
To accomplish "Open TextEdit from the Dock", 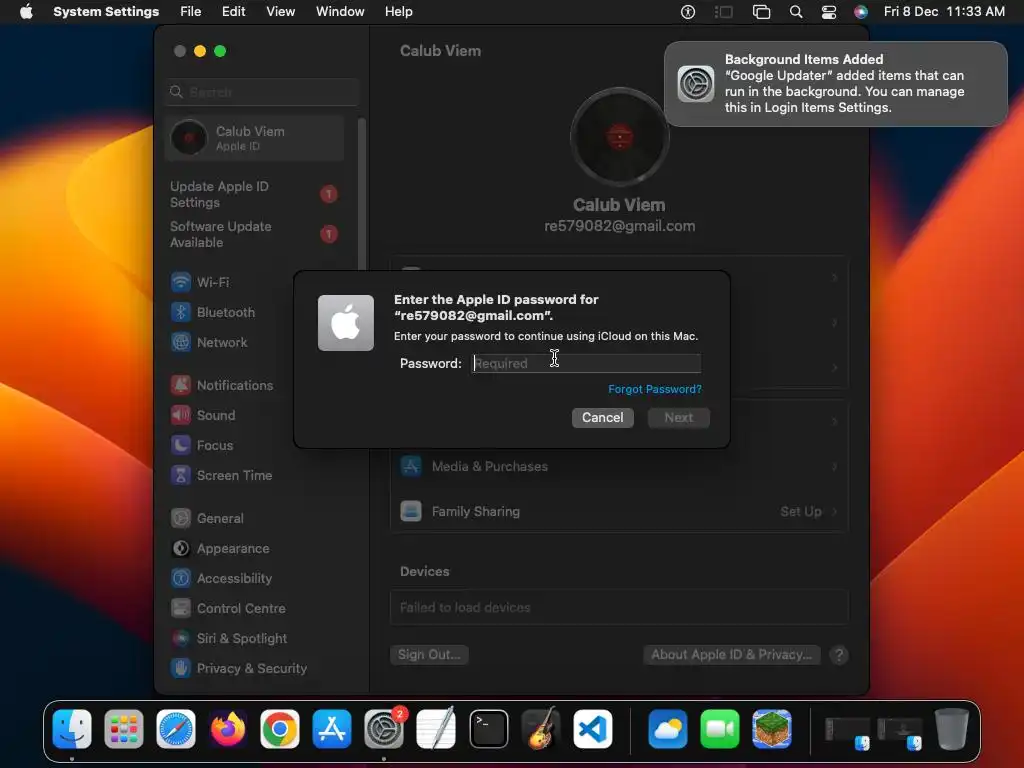I will pos(436,729).
